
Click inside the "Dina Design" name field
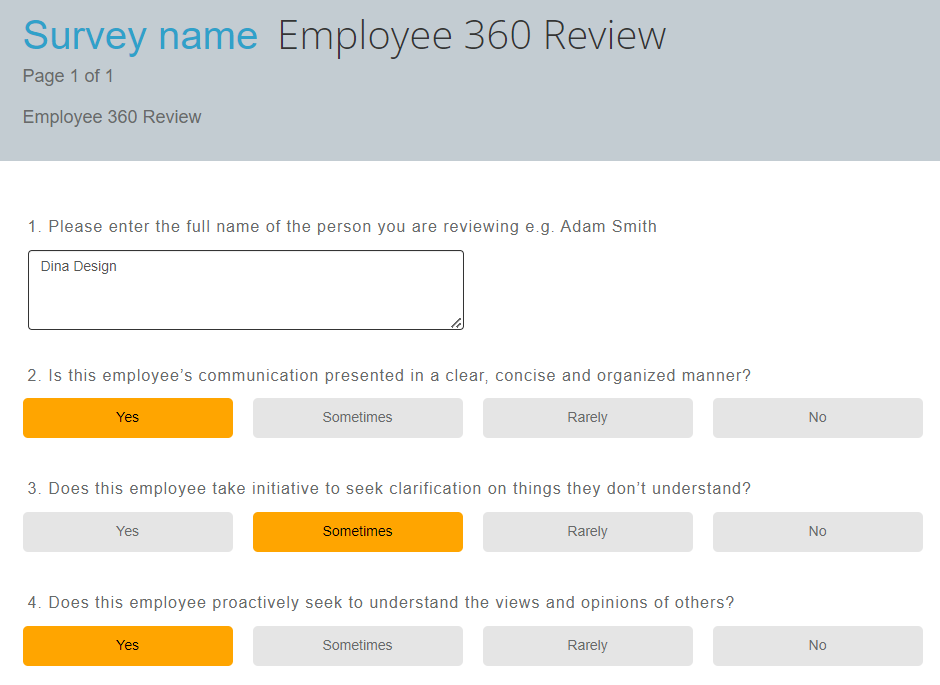(246, 289)
